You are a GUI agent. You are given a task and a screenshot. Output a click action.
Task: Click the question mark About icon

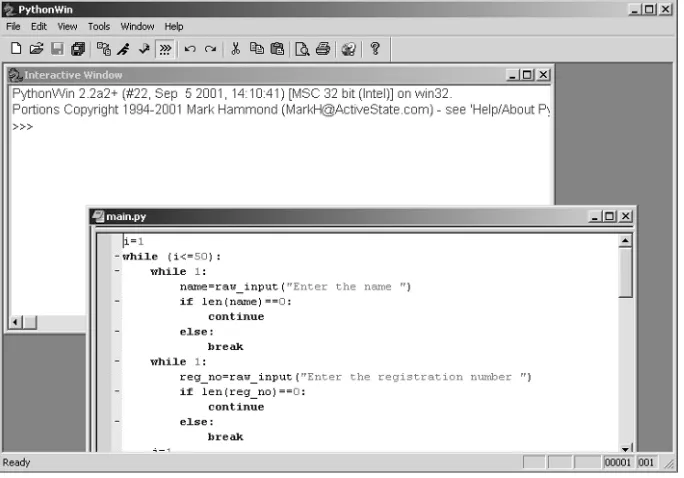click(375, 49)
